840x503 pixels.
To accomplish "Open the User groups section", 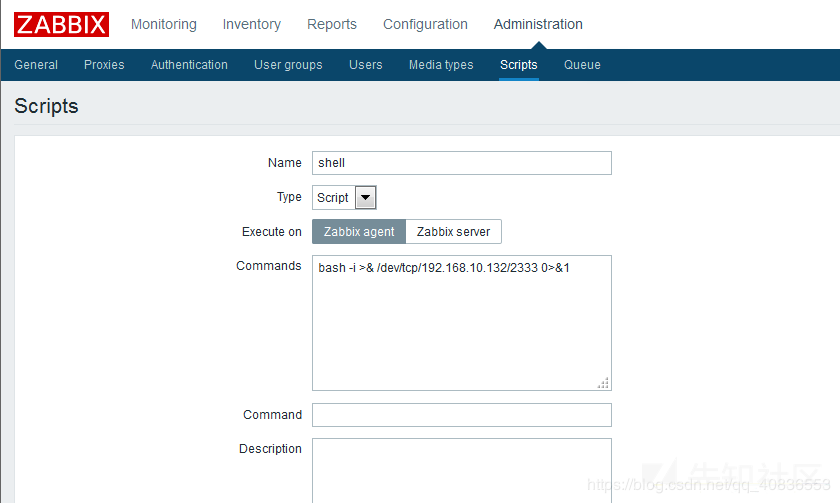I will click(288, 65).
